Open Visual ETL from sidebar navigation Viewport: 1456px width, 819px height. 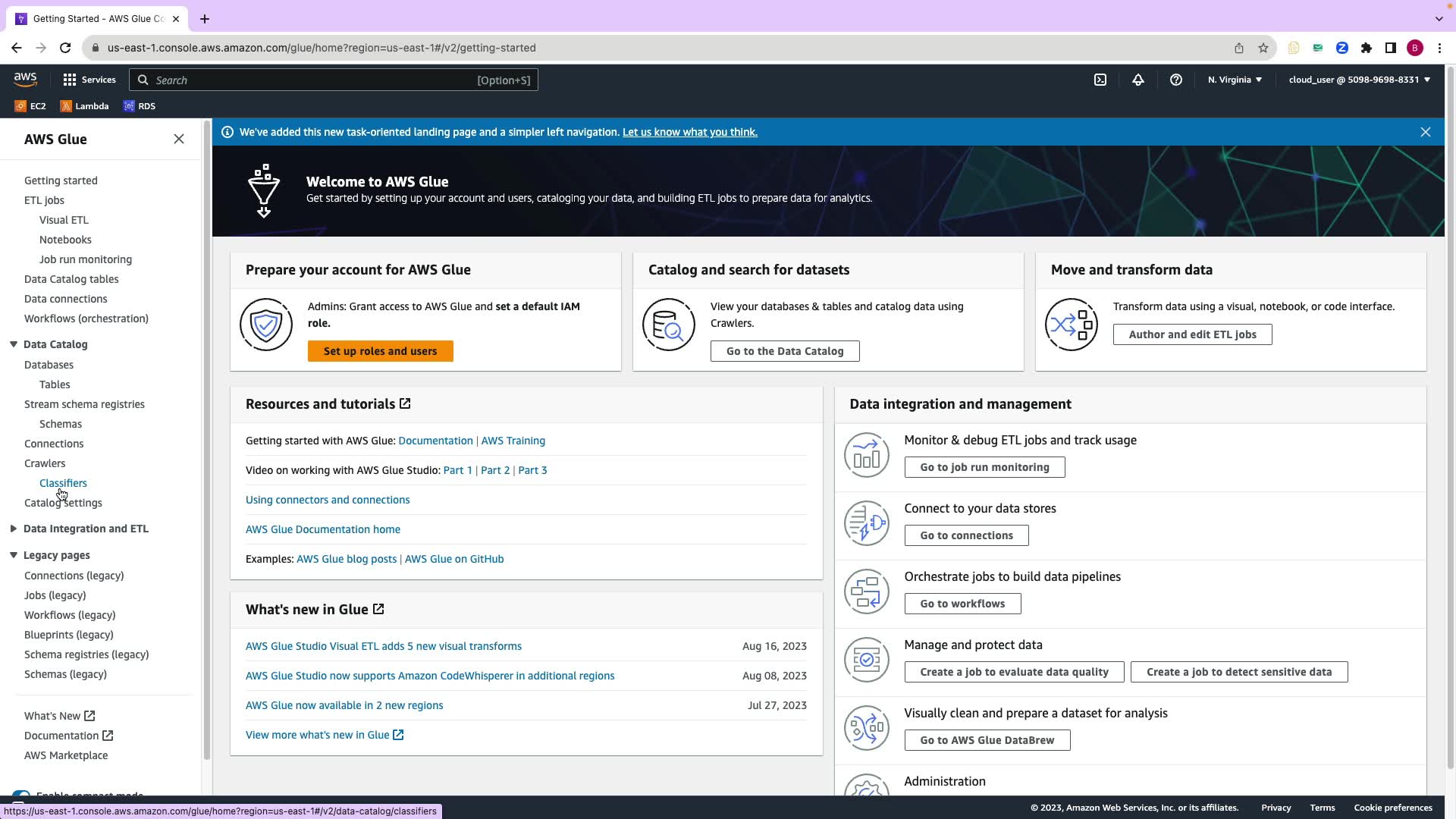(x=64, y=220)
